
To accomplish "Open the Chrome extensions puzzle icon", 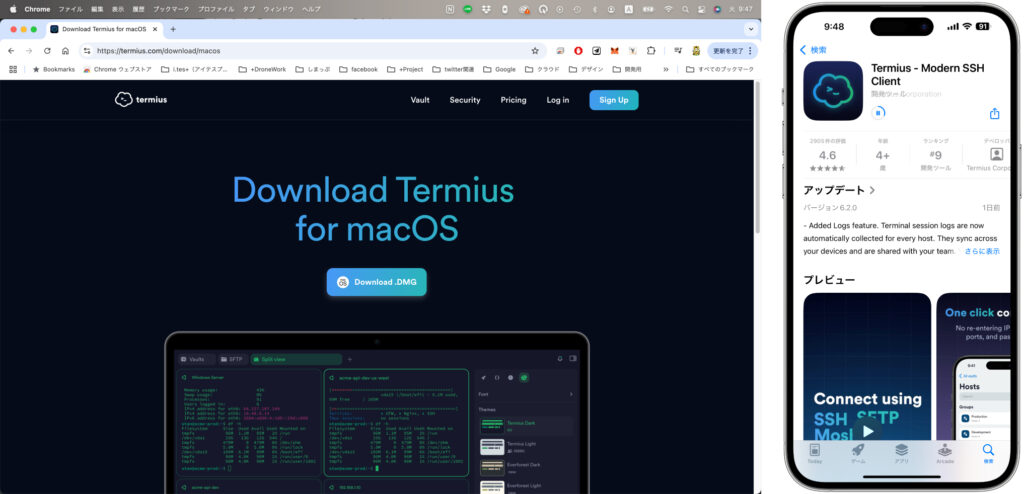I will (x=651, y=51).
